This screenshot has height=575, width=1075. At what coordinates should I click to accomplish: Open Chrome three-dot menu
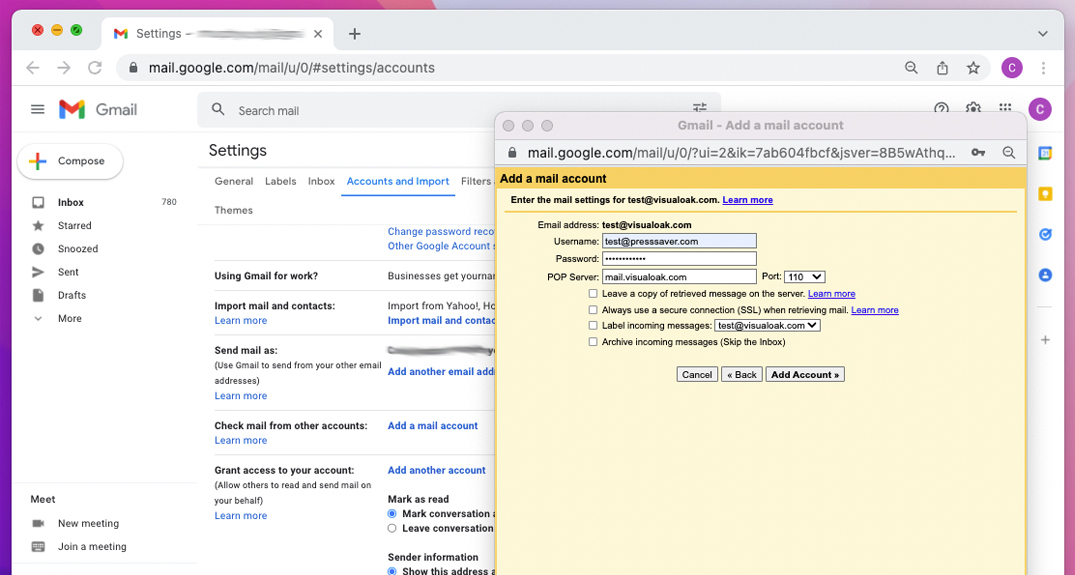[x=1043, y=68]
